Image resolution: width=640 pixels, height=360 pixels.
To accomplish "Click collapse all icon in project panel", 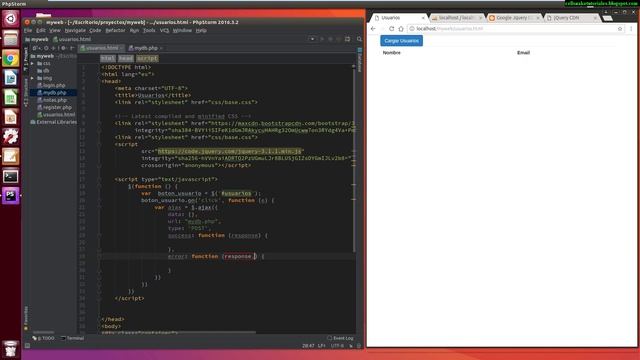I will [53, 48].
